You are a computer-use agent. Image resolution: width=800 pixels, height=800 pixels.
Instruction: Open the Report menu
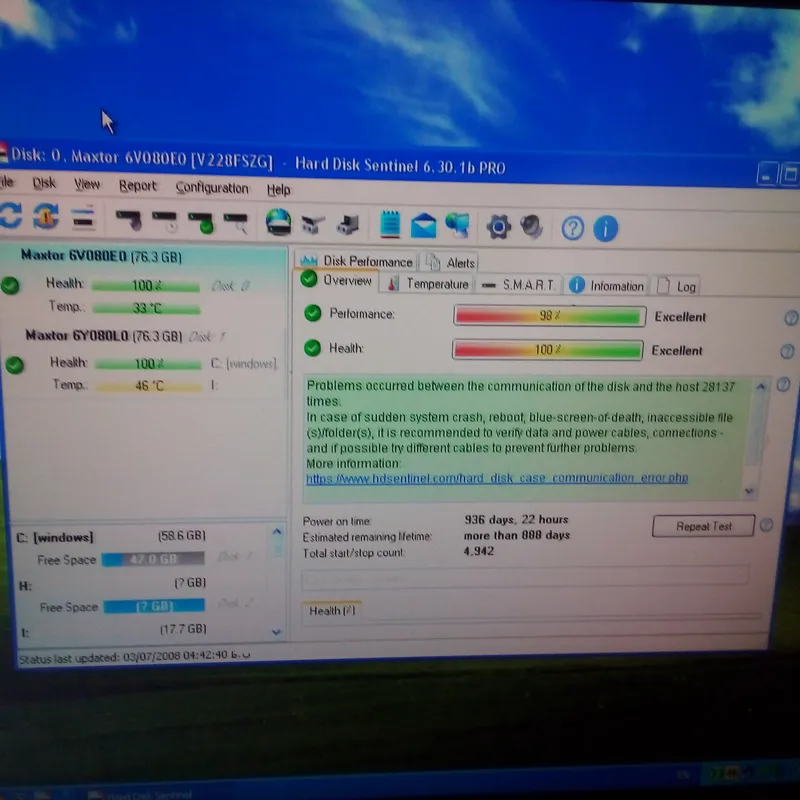point(138,186)
